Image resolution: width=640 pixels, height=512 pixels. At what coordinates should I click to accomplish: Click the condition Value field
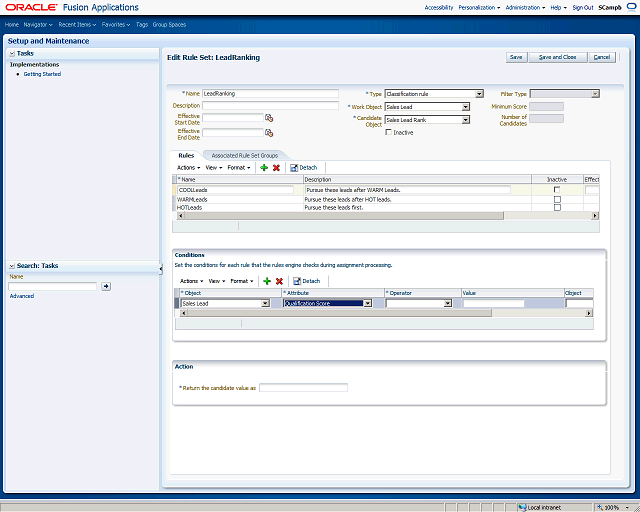(493, 303)
